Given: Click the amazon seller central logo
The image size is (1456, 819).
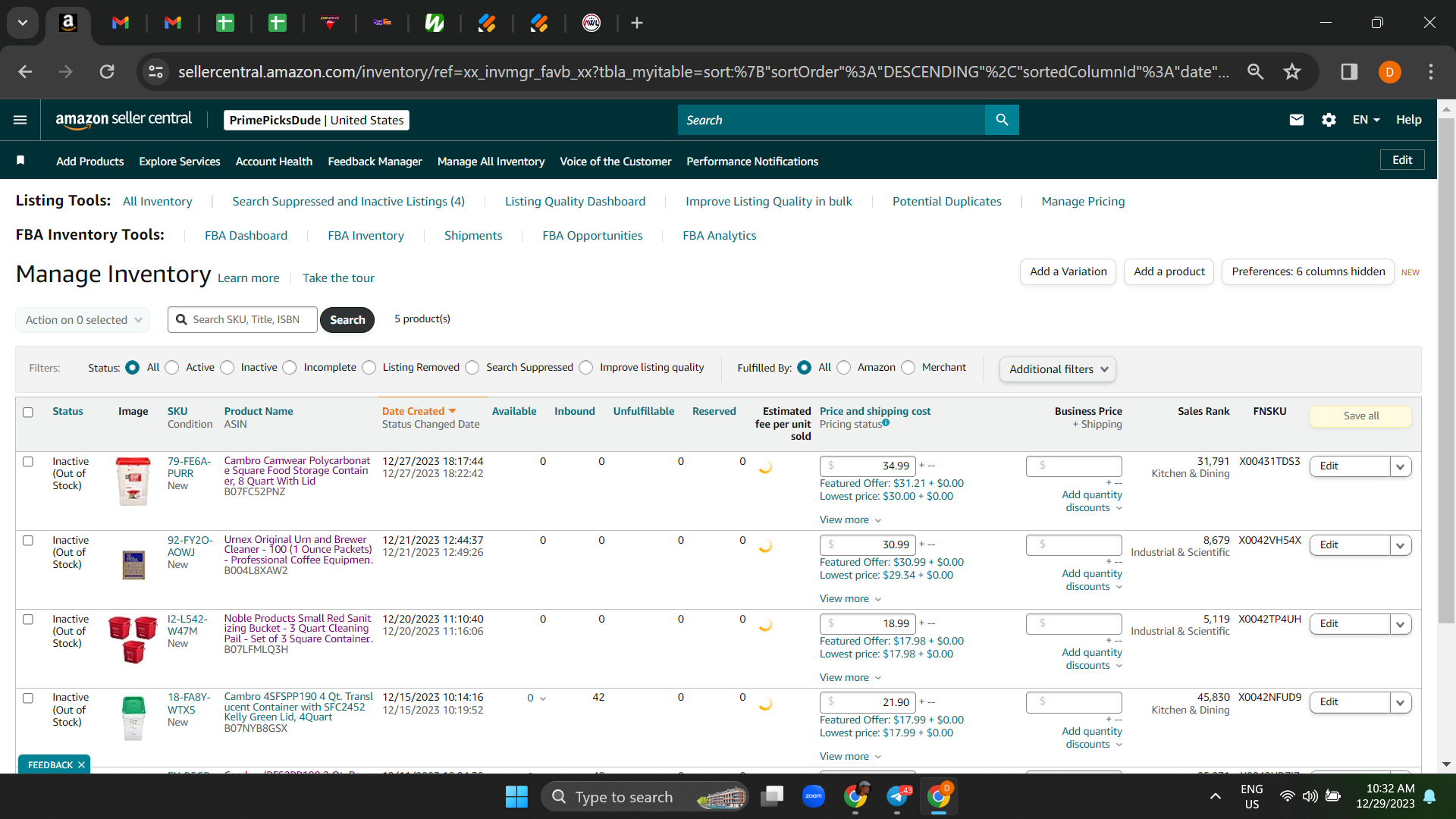Looking at the screenshot, I should (x=124, y=120).
